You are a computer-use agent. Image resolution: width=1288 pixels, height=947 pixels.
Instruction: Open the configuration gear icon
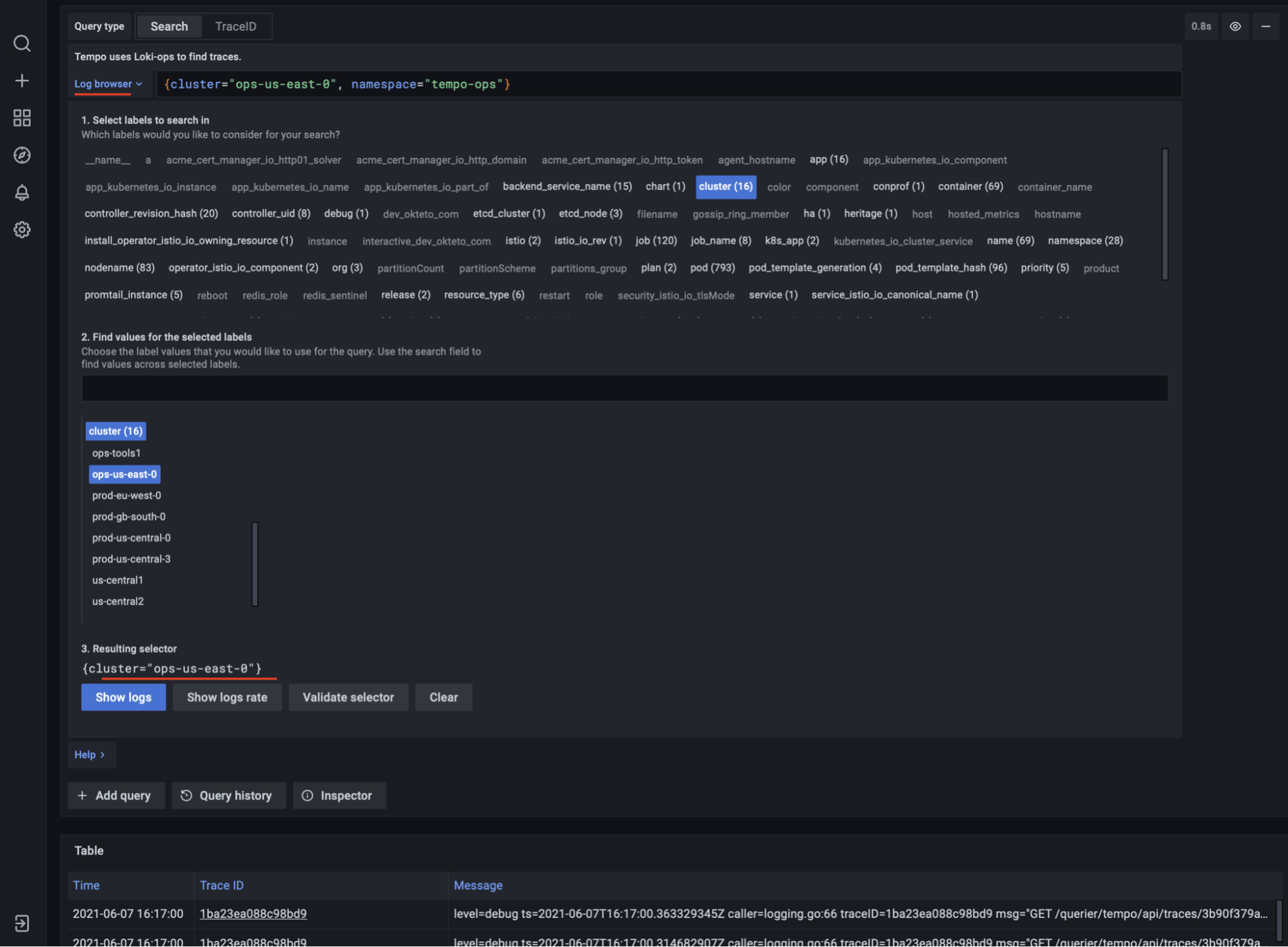(x=22, y=229)
